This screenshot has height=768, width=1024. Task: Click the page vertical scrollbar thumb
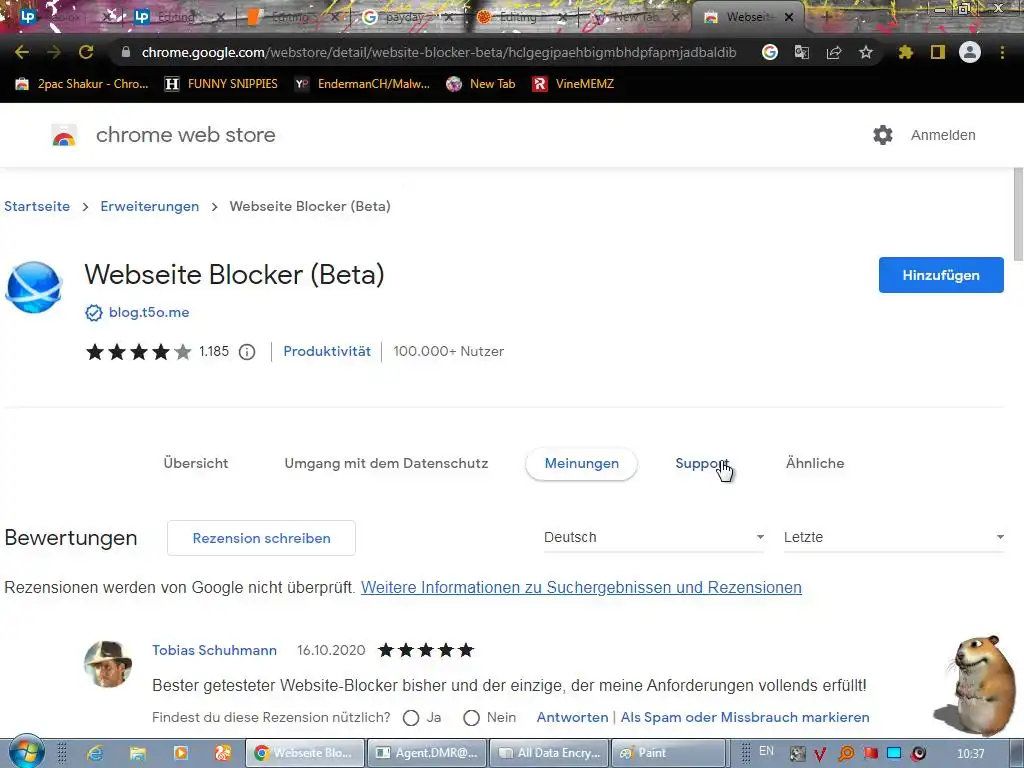point(1017,214)
